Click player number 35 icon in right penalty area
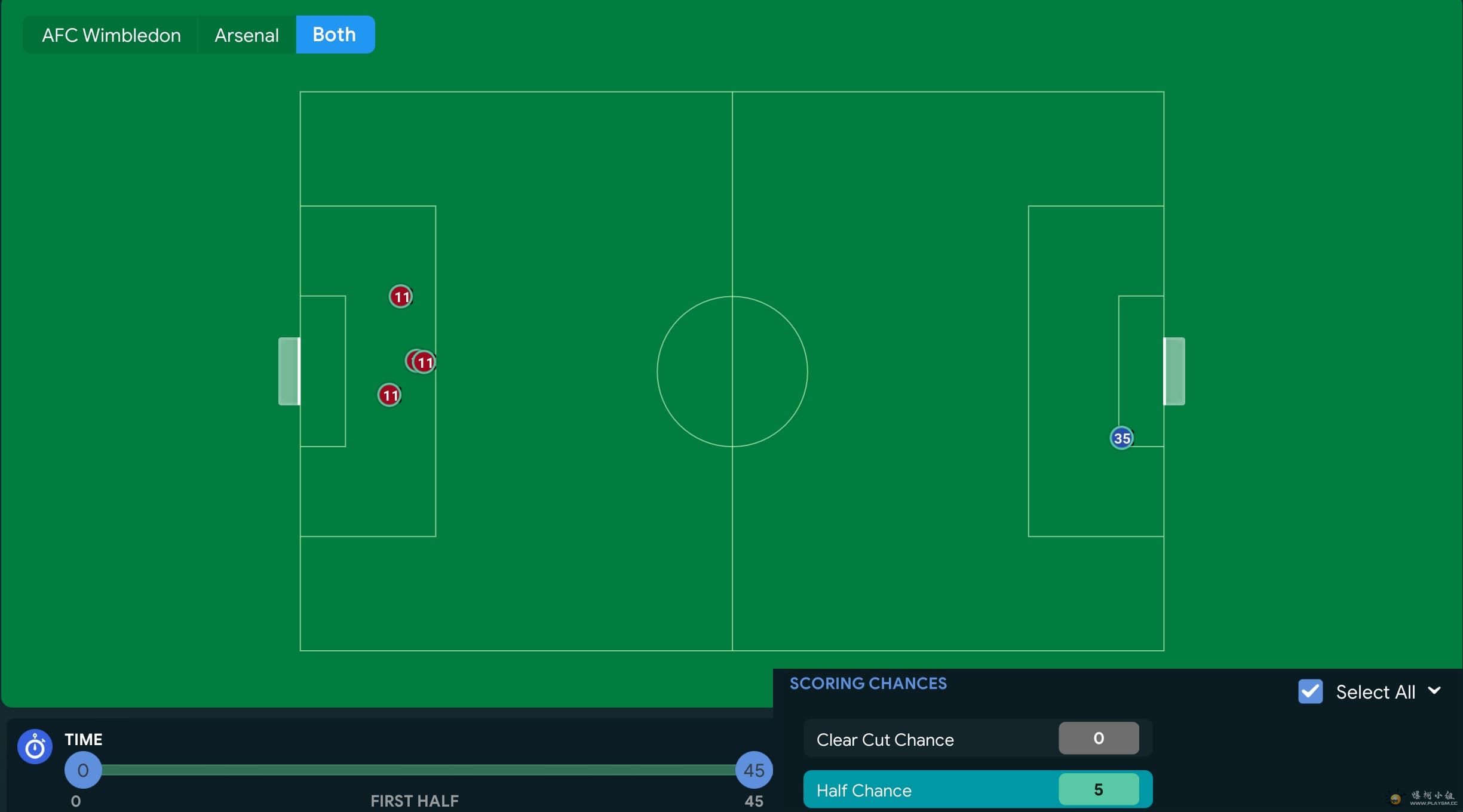Image resolution: width=1463 pixels, height=812 pixels. [1122, 437]
